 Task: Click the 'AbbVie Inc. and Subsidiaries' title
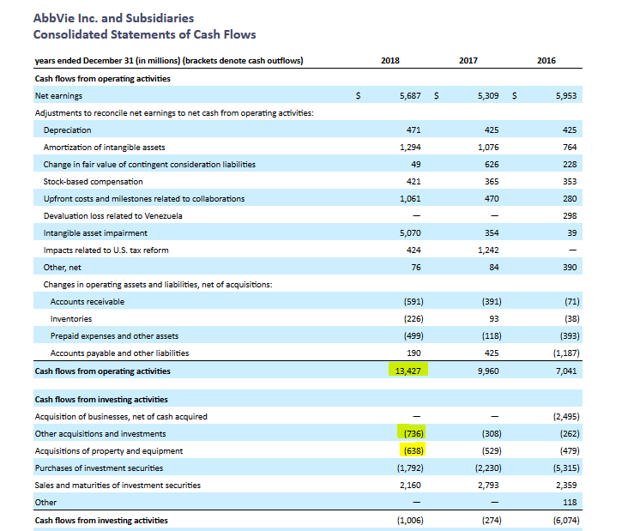pos(113,18)
